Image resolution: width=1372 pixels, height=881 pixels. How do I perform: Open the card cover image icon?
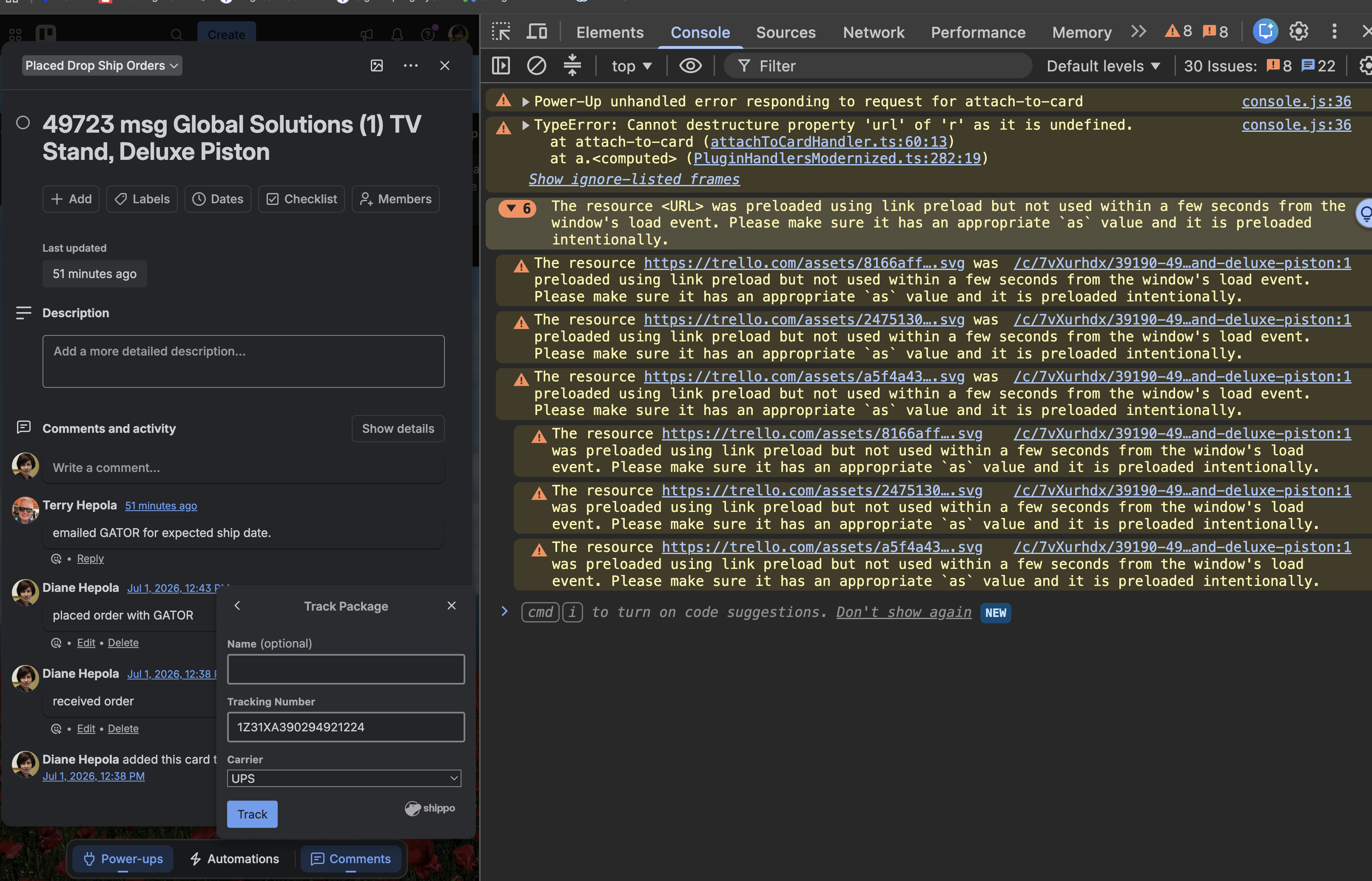376,66
